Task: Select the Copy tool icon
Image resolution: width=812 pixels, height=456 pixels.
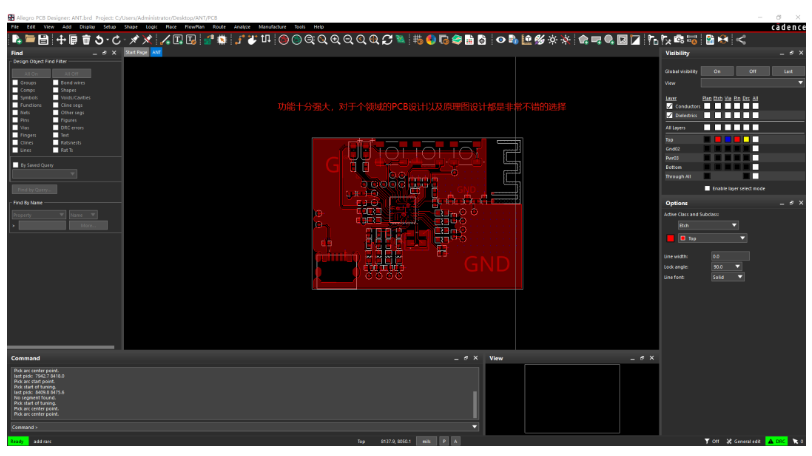Action: tap(73, 40)
